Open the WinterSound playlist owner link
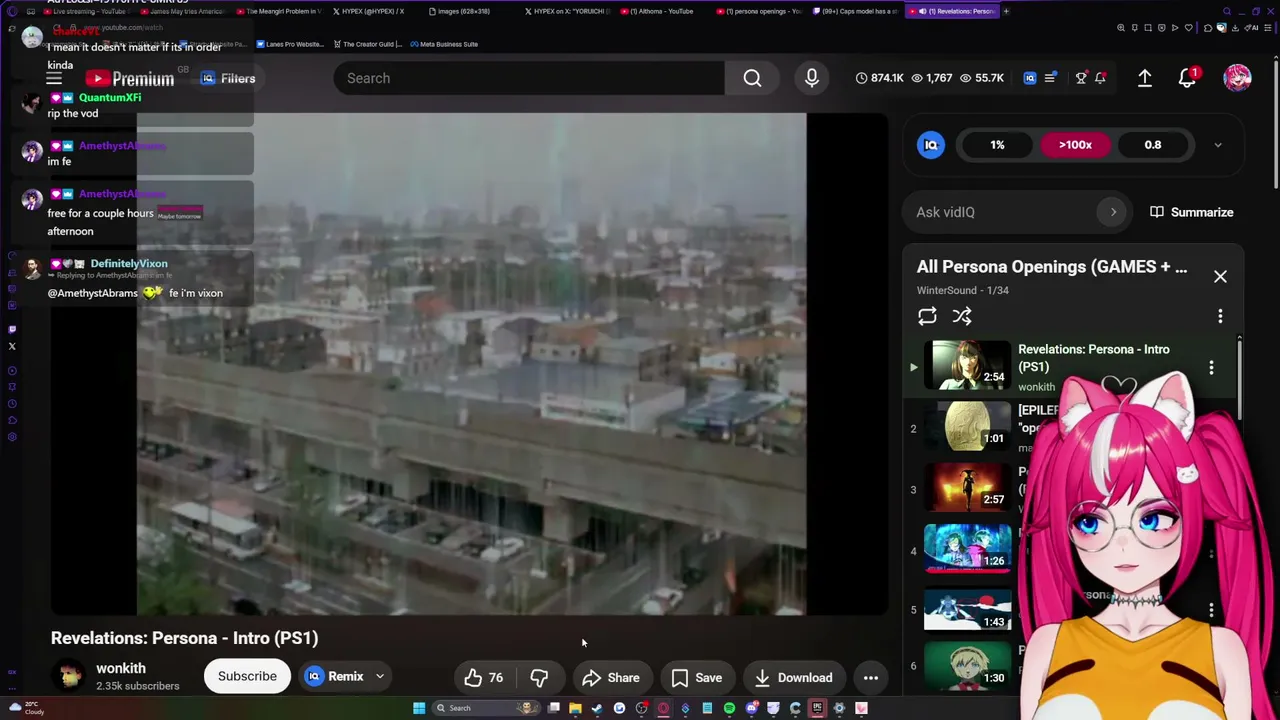 click(x=950, y=290)
